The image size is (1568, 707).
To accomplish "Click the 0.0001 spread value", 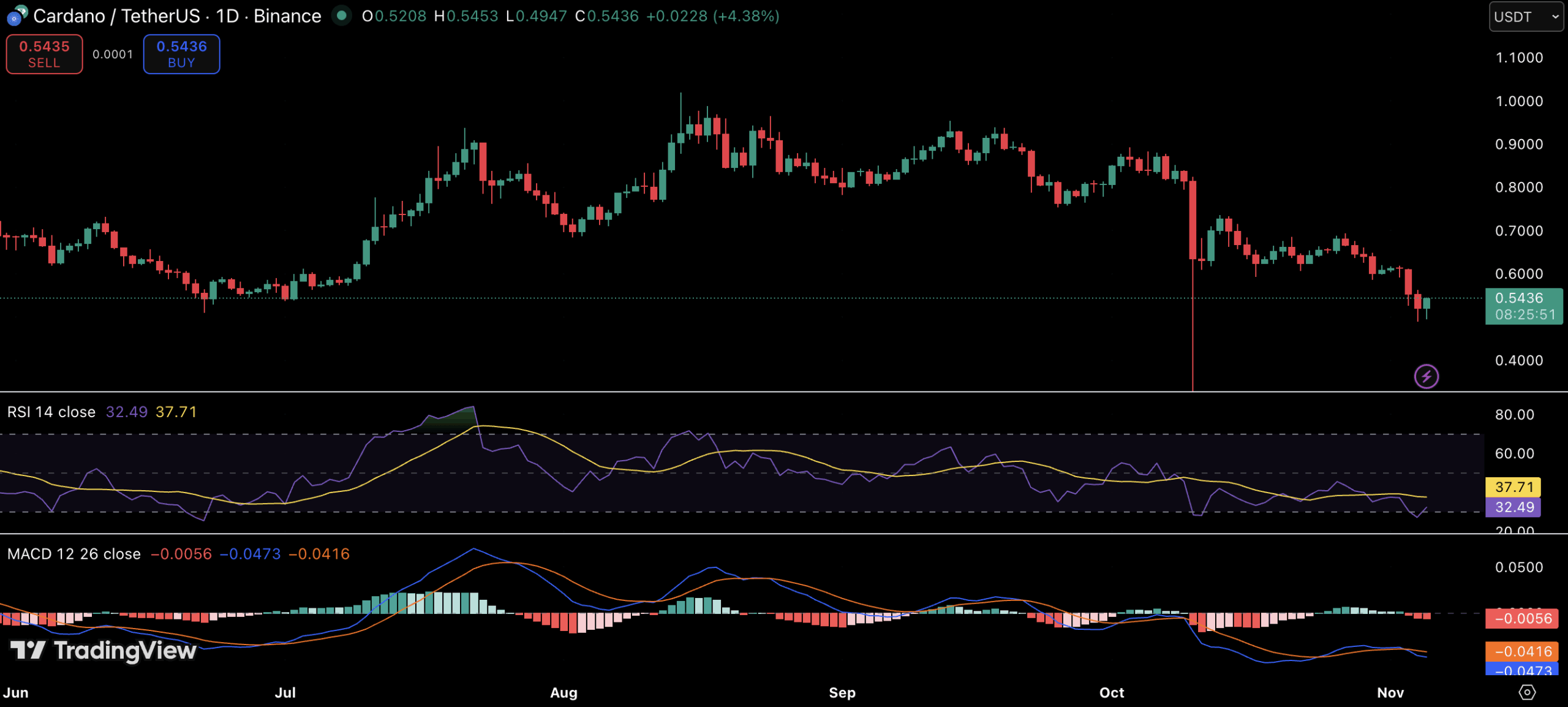I will click(x=113, y=55).
